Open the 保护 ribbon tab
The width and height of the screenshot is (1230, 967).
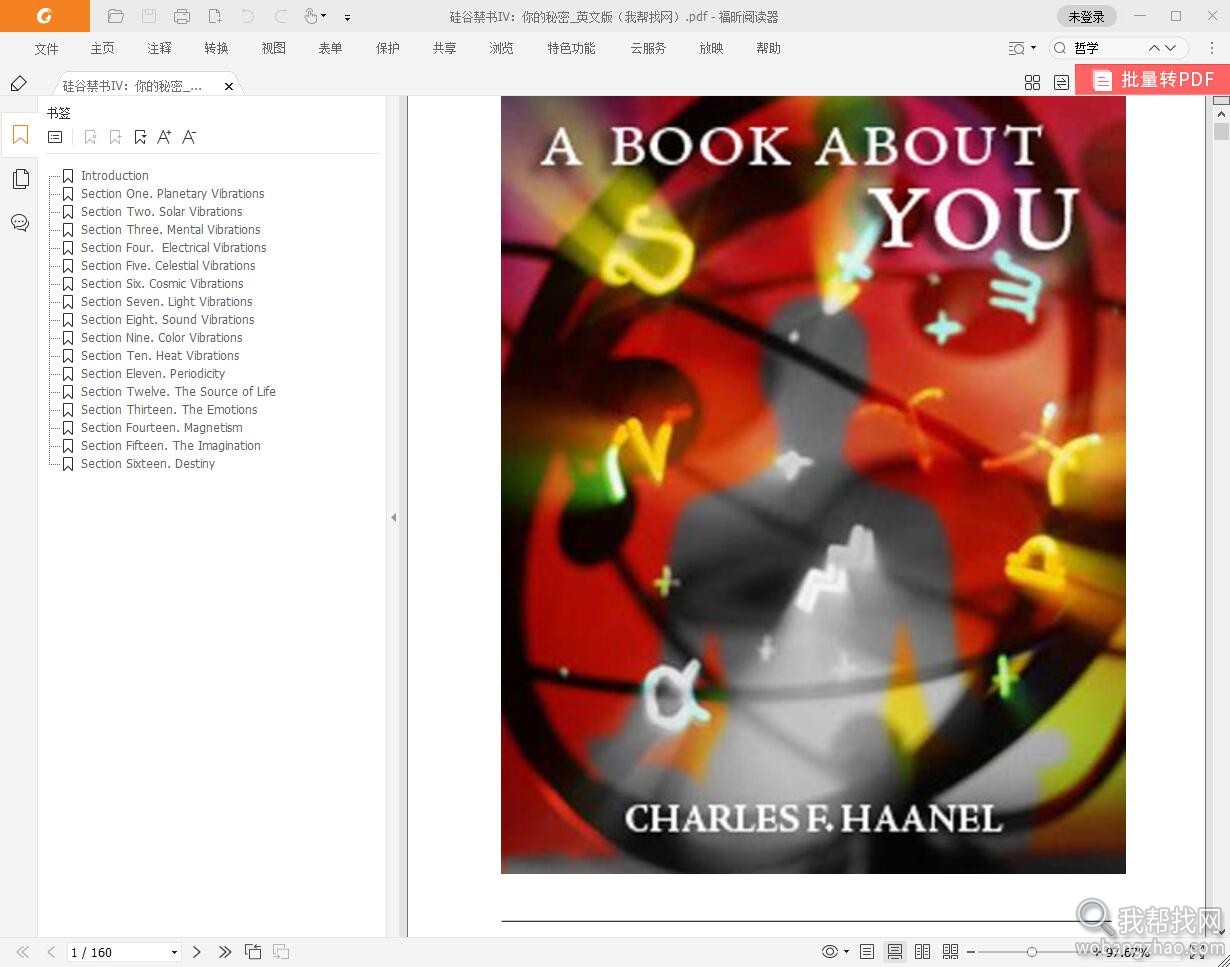(388, 48)
